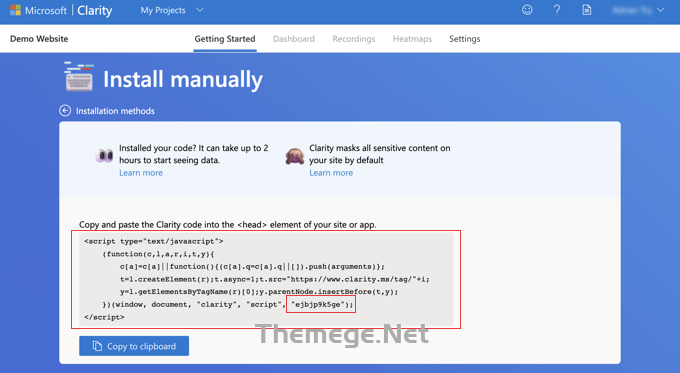Open the user account dropdown chevron
Image resolution: width=680 pixels, height=373 pixels.
pyautogui.click(x=660, y=10)
